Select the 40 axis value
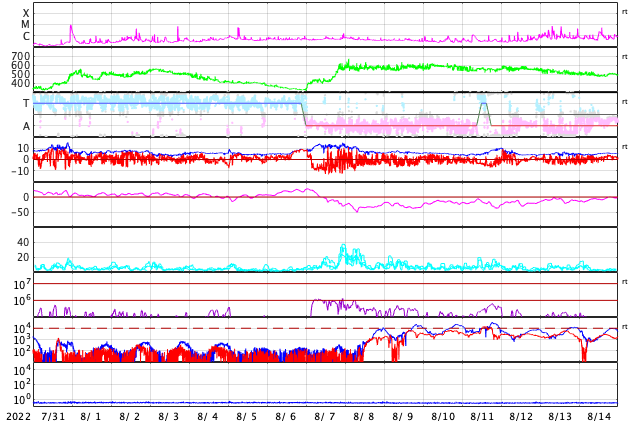Image resolution: width=634 pixels, height=424 pixels. tap(23, 243)
